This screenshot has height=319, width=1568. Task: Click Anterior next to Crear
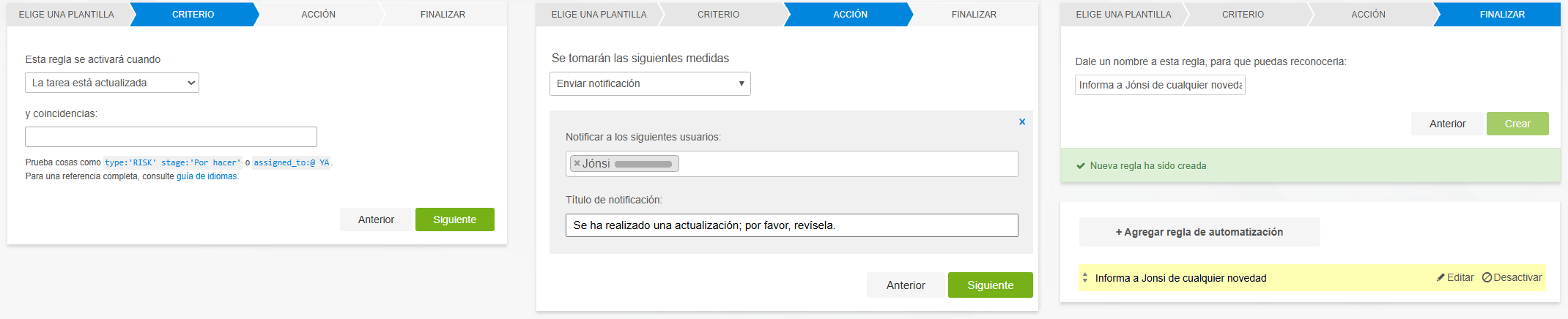[1447, 124]
